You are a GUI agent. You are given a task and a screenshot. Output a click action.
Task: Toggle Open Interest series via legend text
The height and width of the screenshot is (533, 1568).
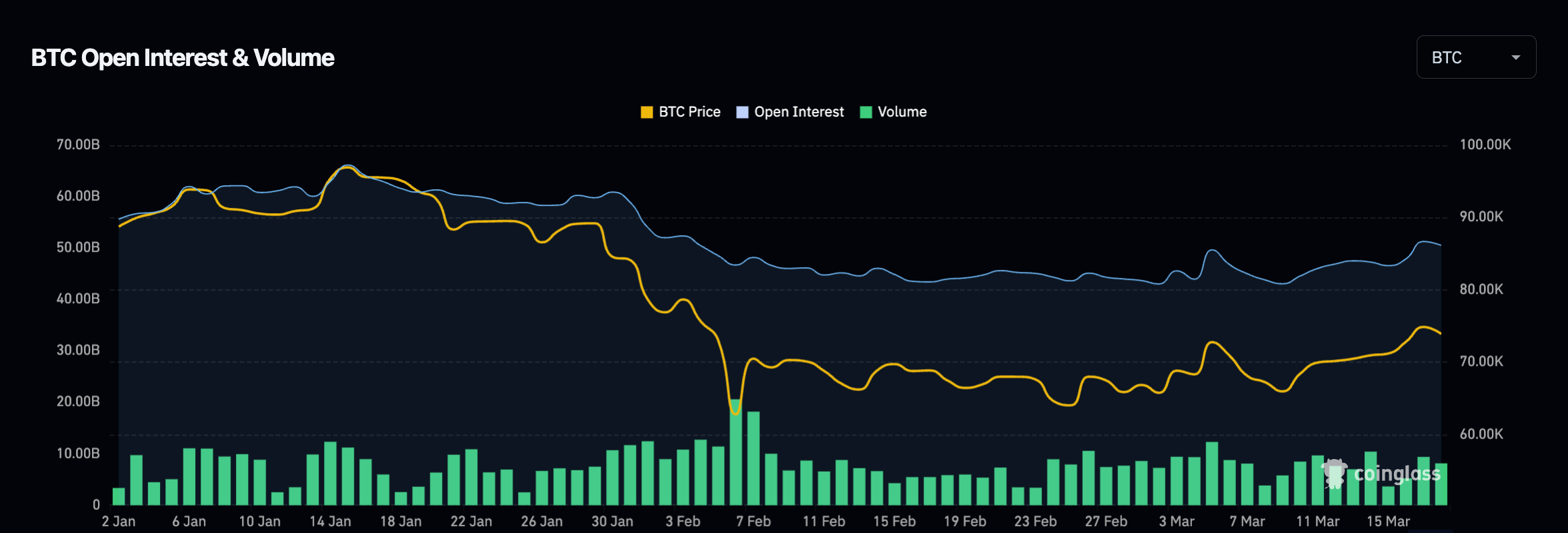(x=799, y=112)
